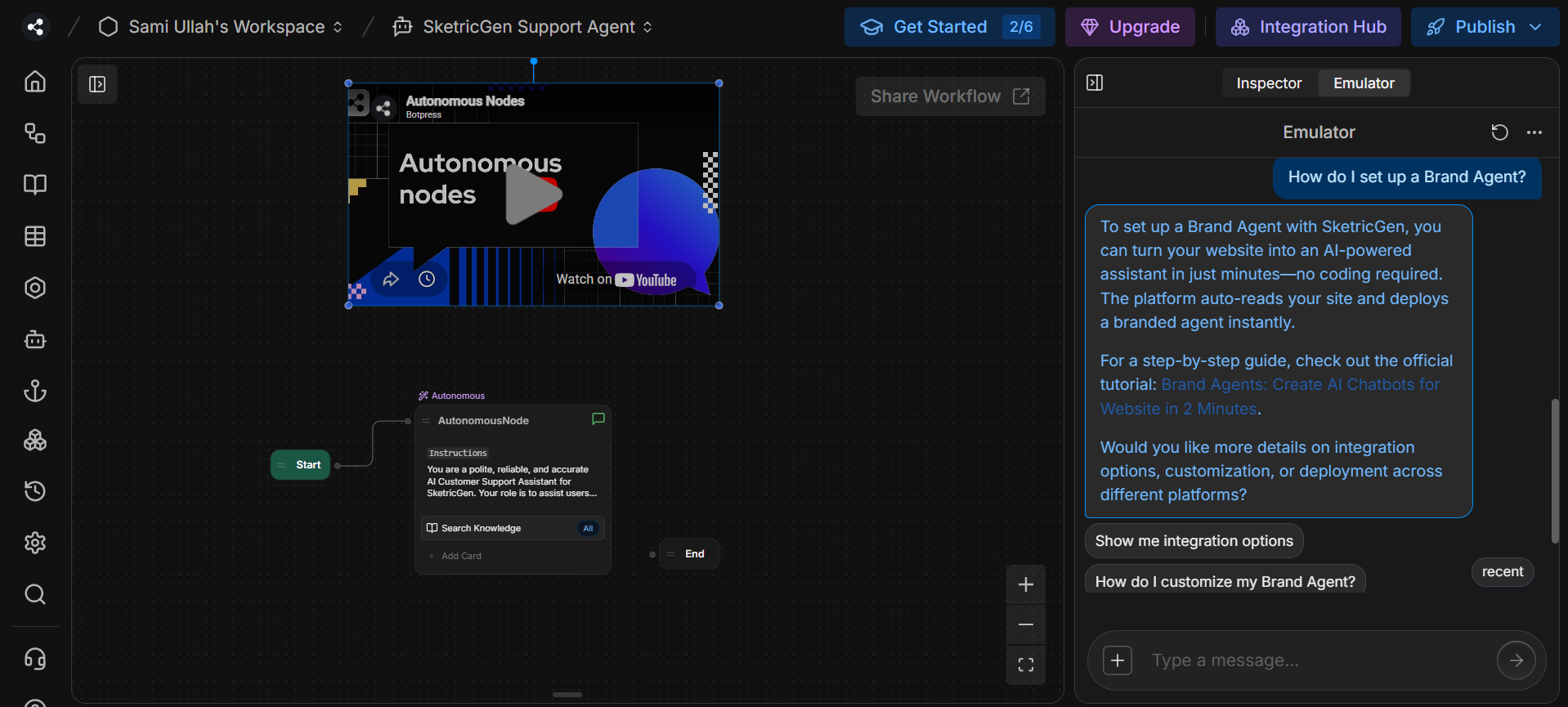This screenshot has width=1568, height=707.
Task: Open the Publish dropdown menu
Action: [x=1535, y=27]
